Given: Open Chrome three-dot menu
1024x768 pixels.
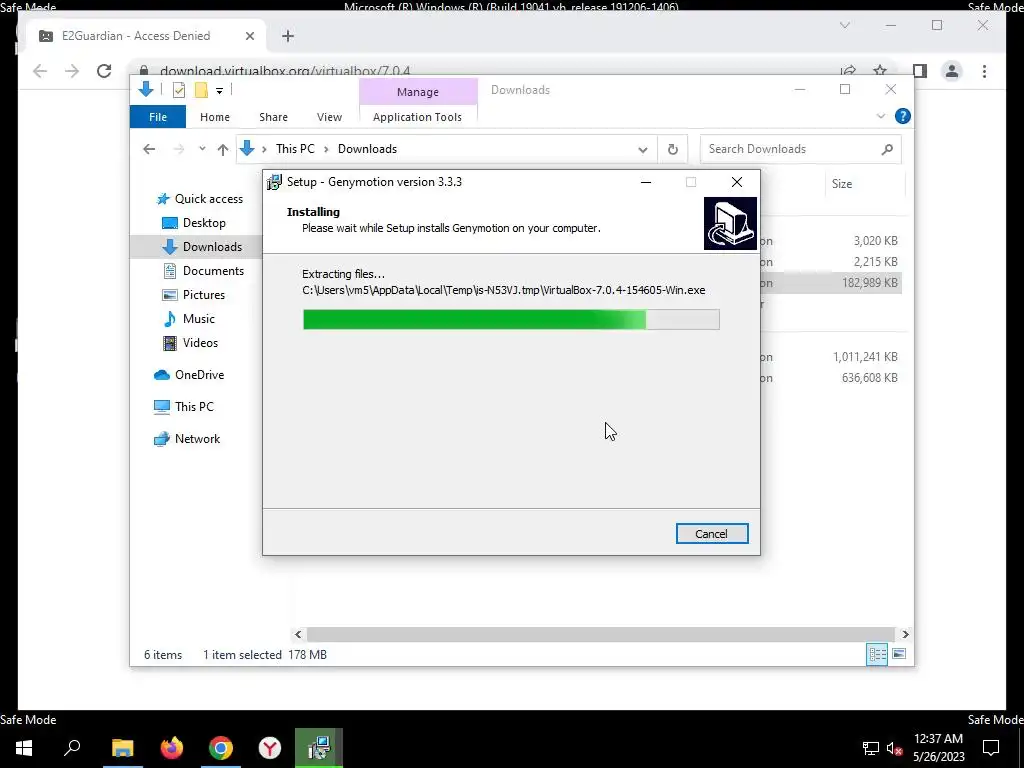Looking at the screenshot, I should tap(984, 71).
